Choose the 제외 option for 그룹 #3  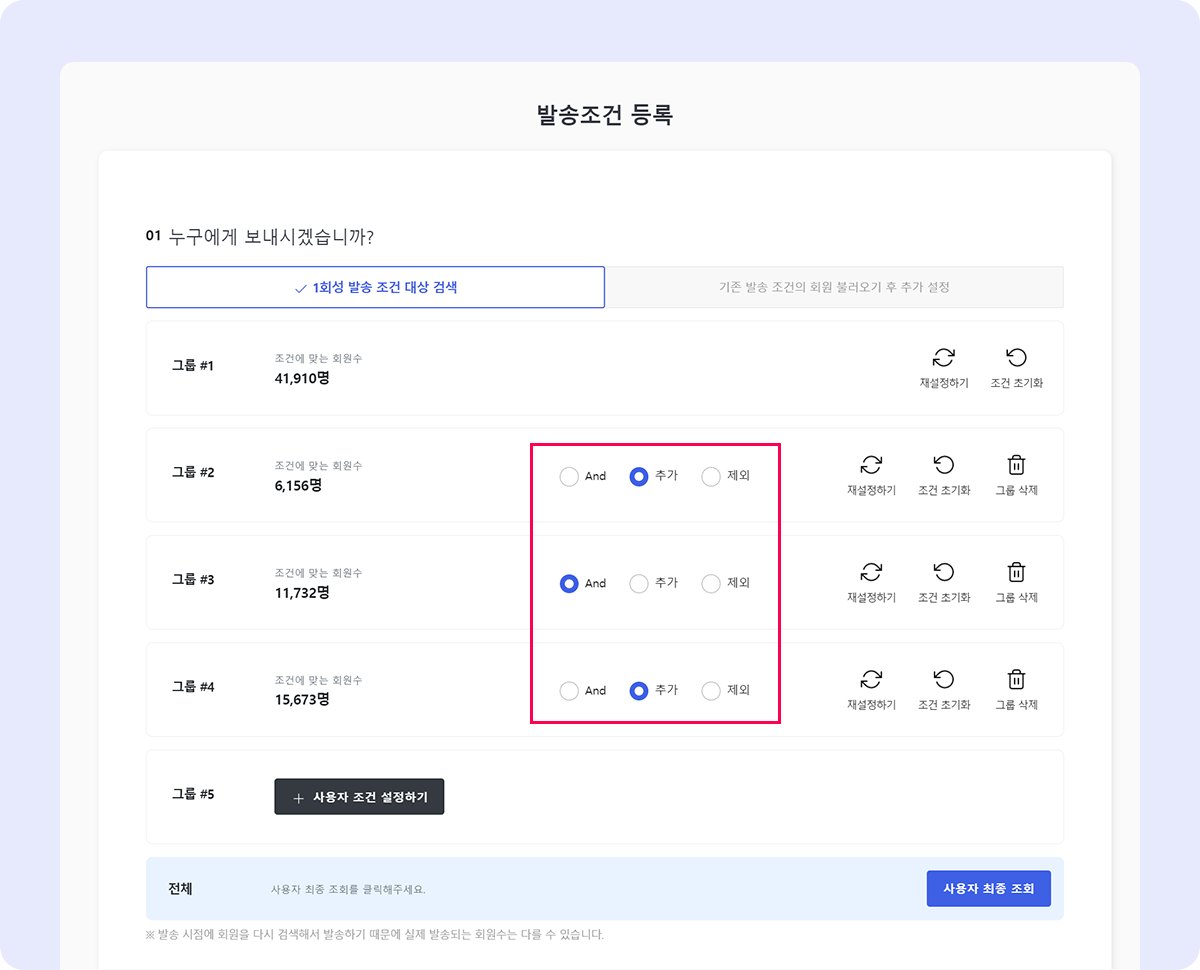(x=711, y=583)
